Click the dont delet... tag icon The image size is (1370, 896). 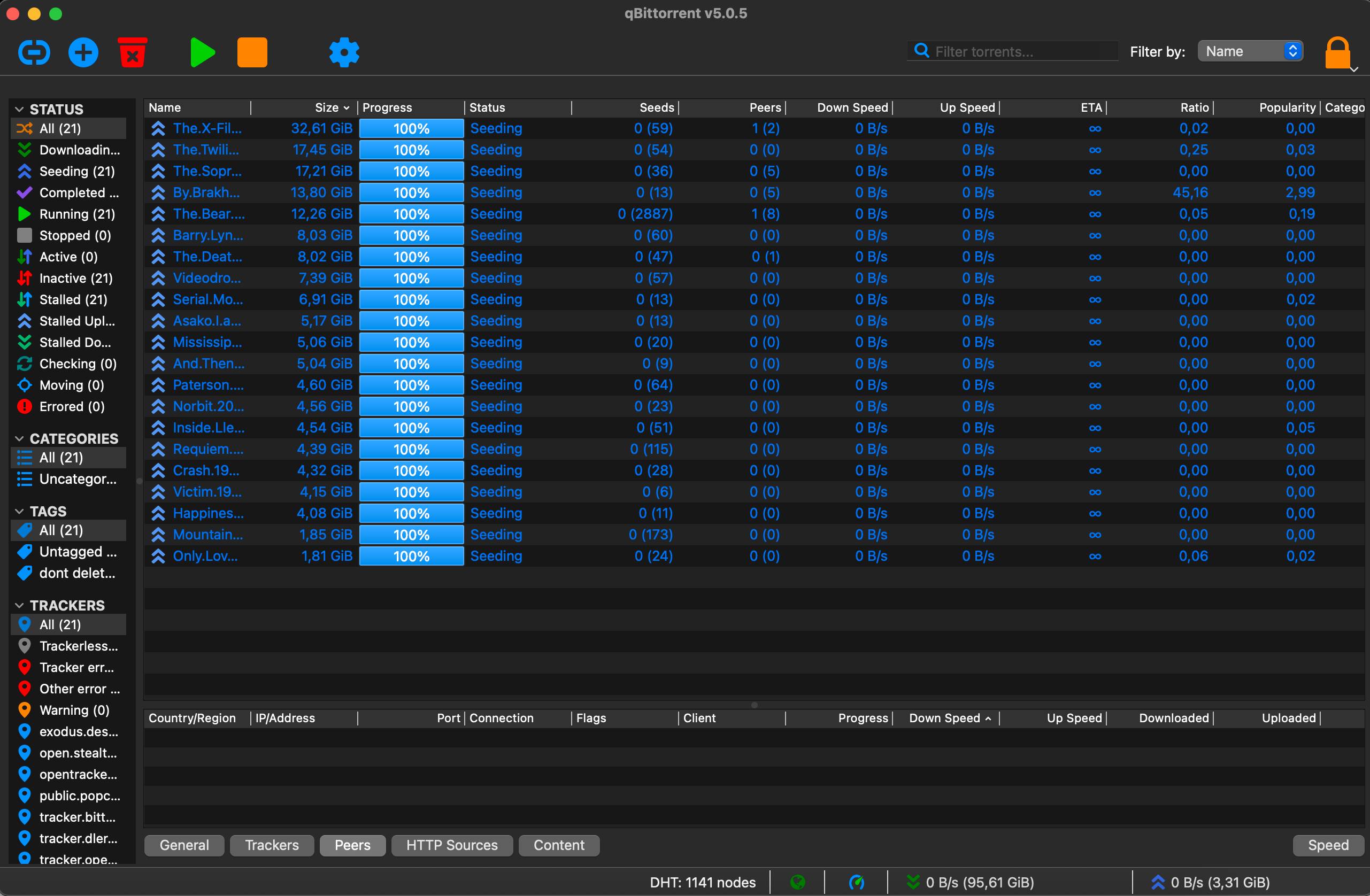(x=25, y=573)
